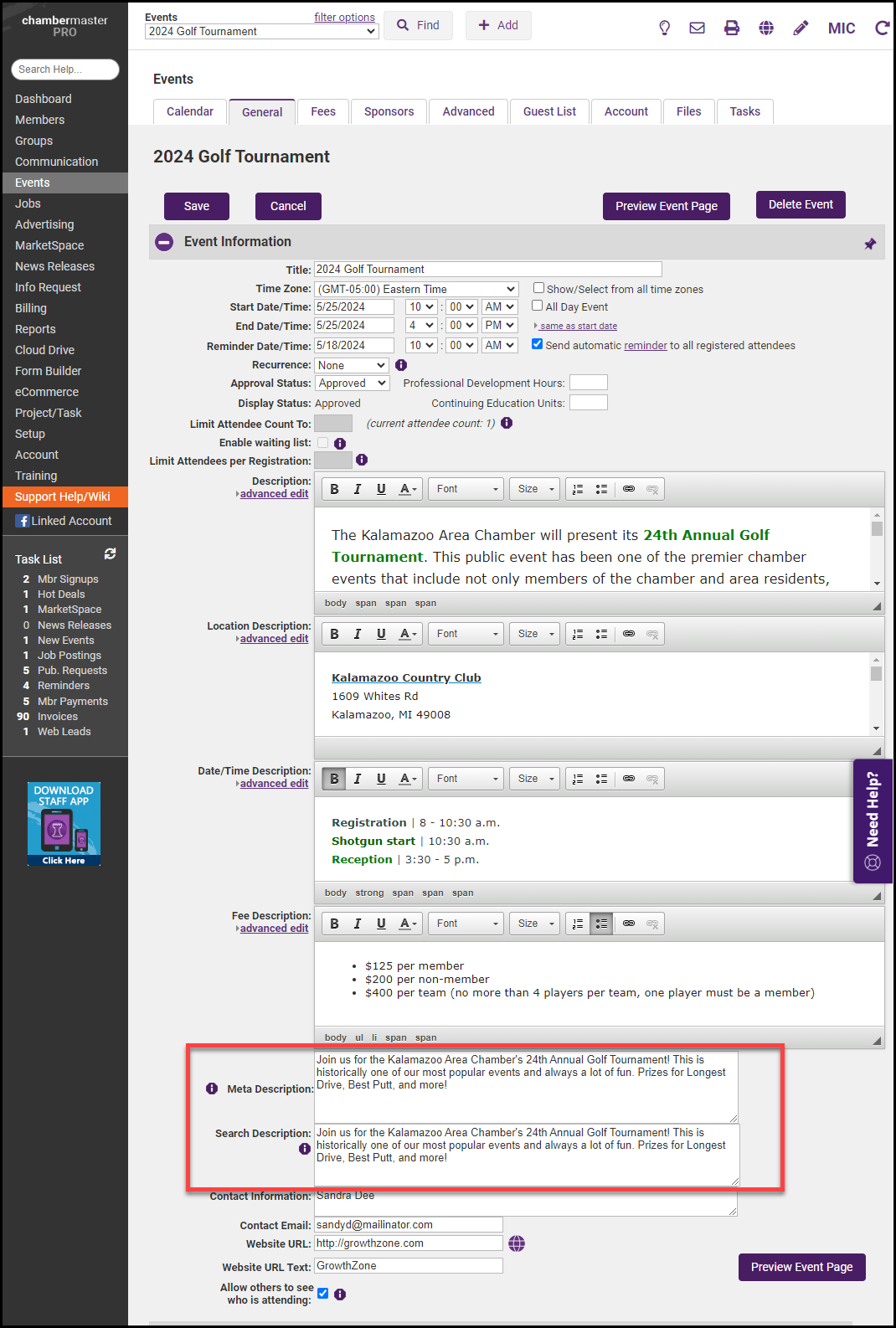The height and width of the screenshot is (1328, 896).
Task: Toggle italic in Location Description toolbar
Action: click(x=358, y=634)
